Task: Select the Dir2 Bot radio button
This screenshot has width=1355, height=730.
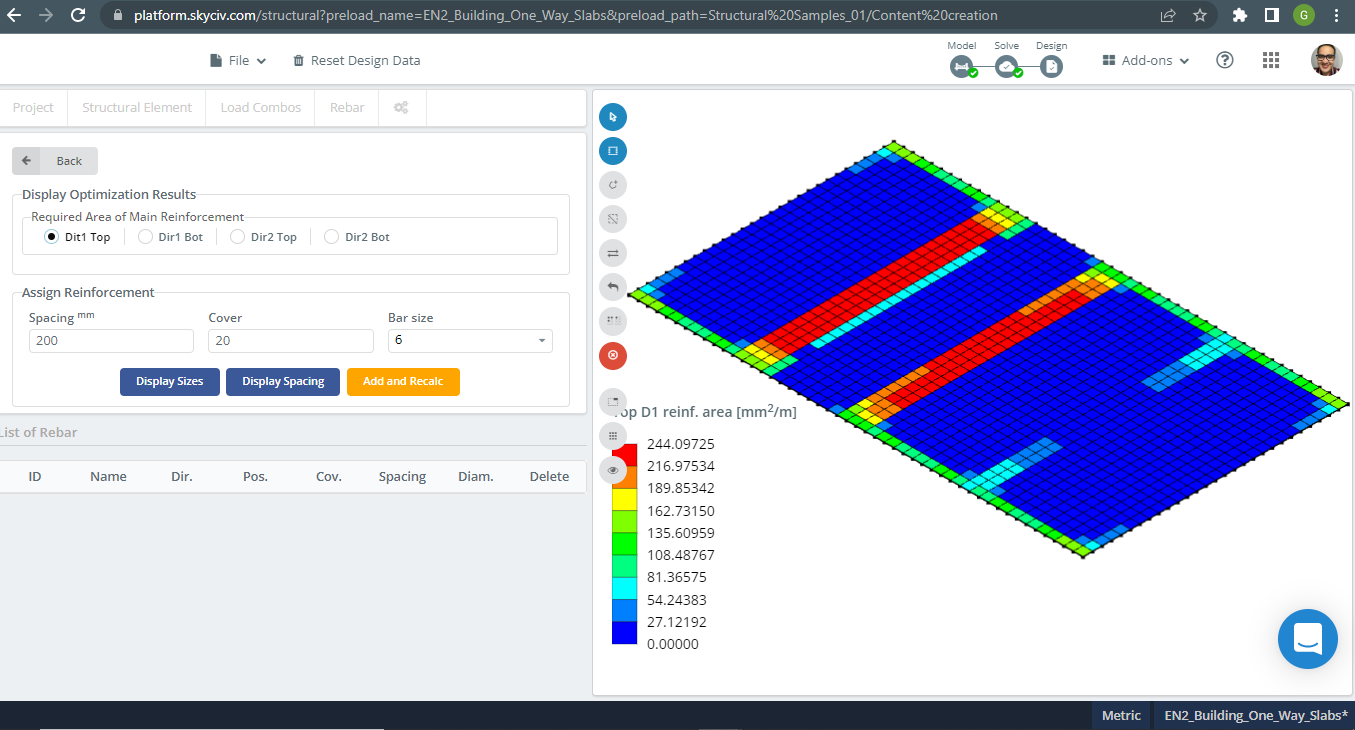Action: click(x=331, y=236)
